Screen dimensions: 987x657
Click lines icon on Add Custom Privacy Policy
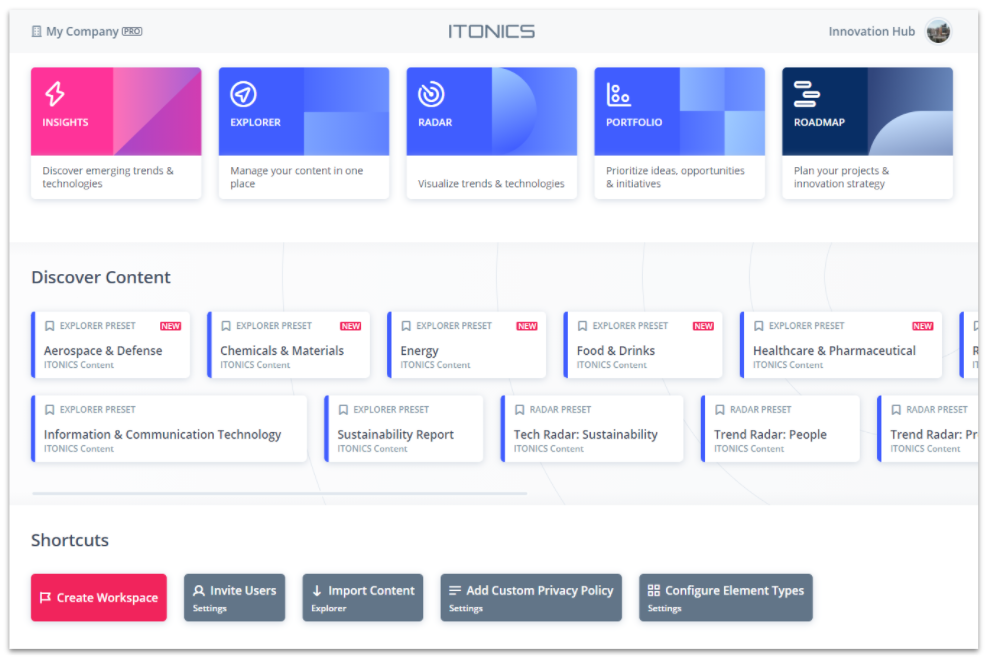[455, 590]
